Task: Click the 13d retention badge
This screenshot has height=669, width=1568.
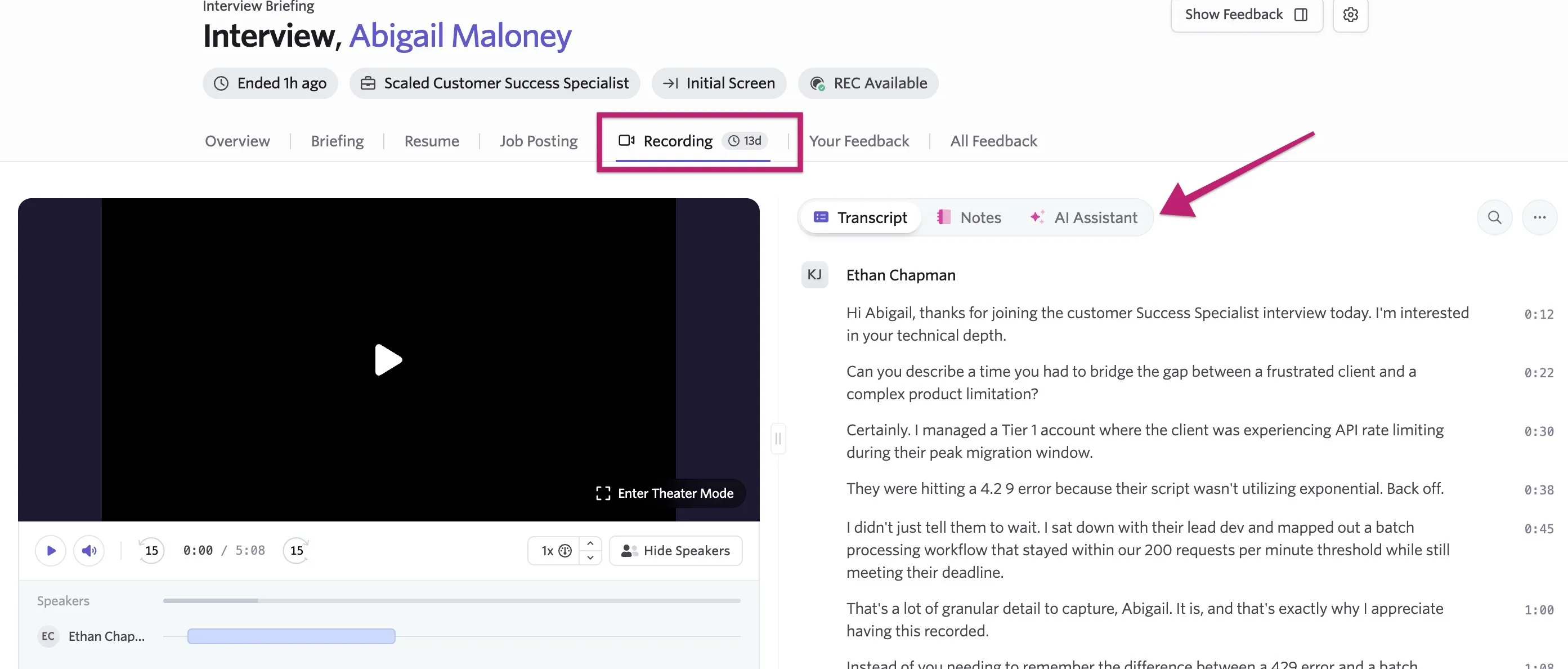Action: 745,141
